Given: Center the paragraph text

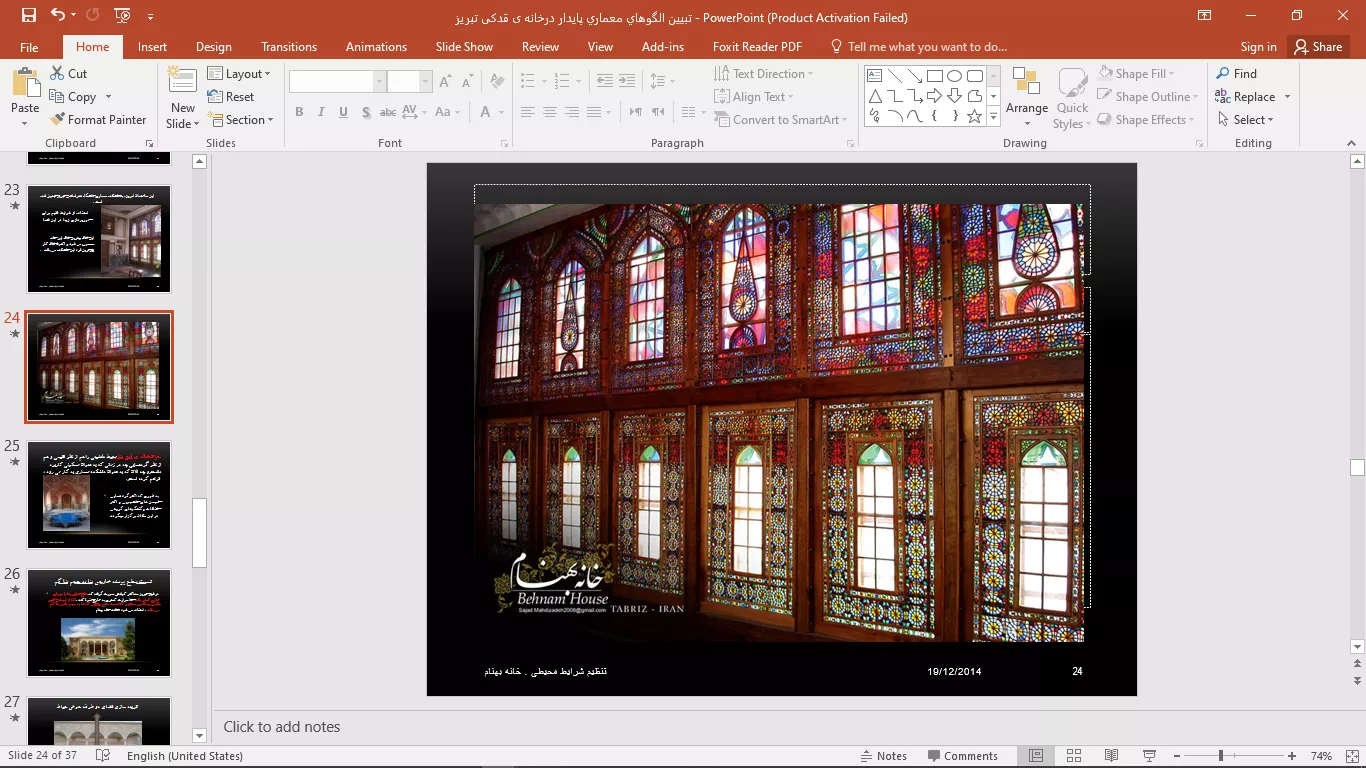Looking at the screenshot, I should click(550, 112).
